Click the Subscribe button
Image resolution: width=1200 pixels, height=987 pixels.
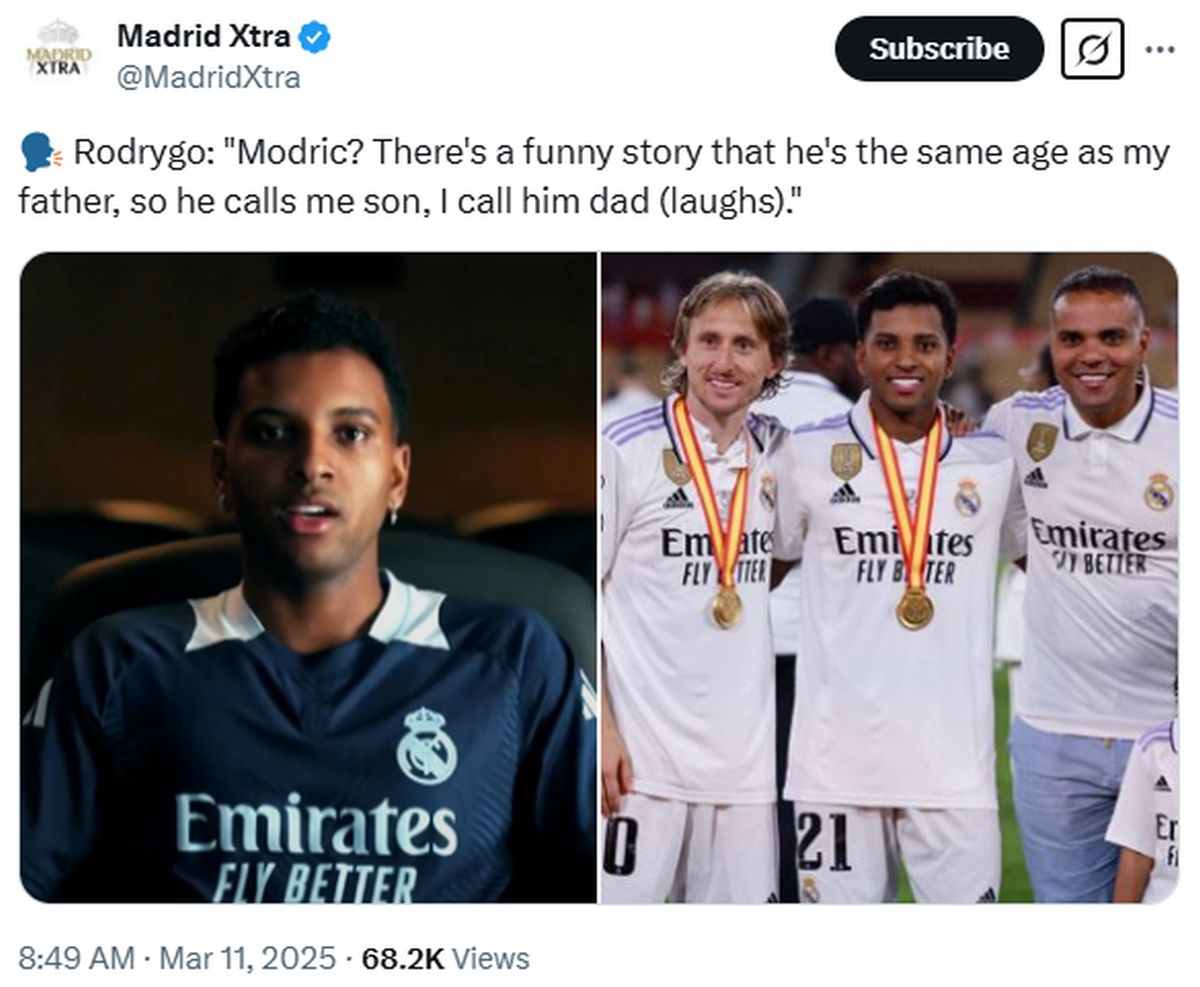click(x=939, y=49)
